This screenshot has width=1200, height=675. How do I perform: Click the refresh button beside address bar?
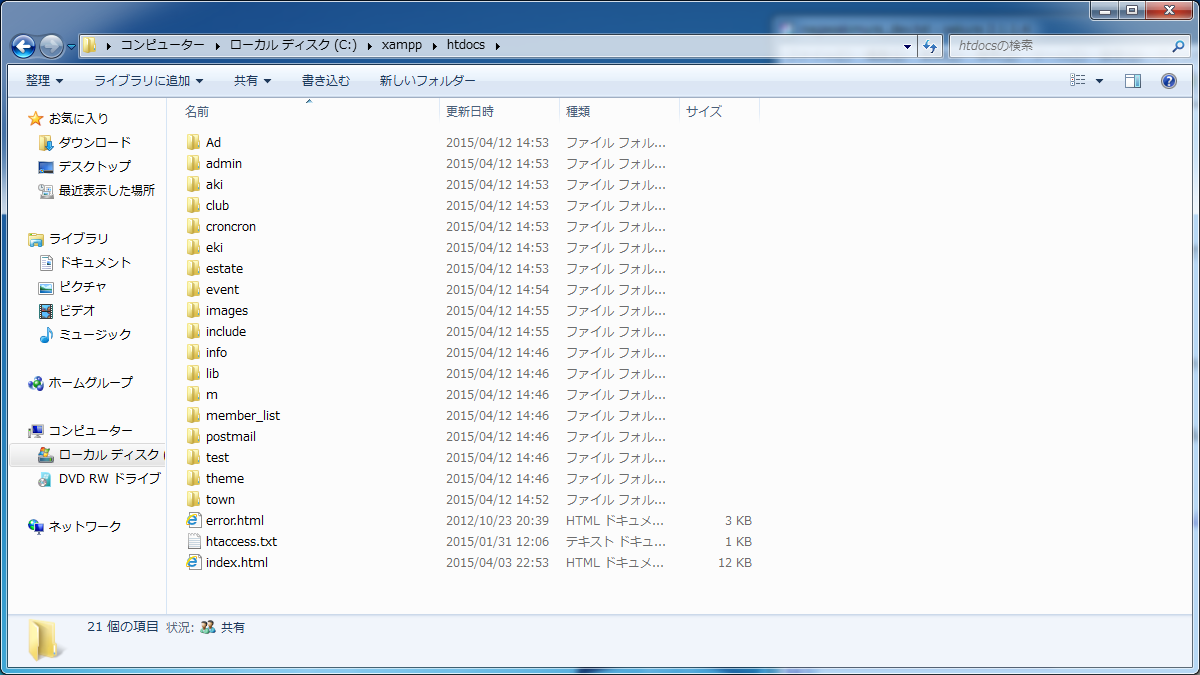(930, 46)
